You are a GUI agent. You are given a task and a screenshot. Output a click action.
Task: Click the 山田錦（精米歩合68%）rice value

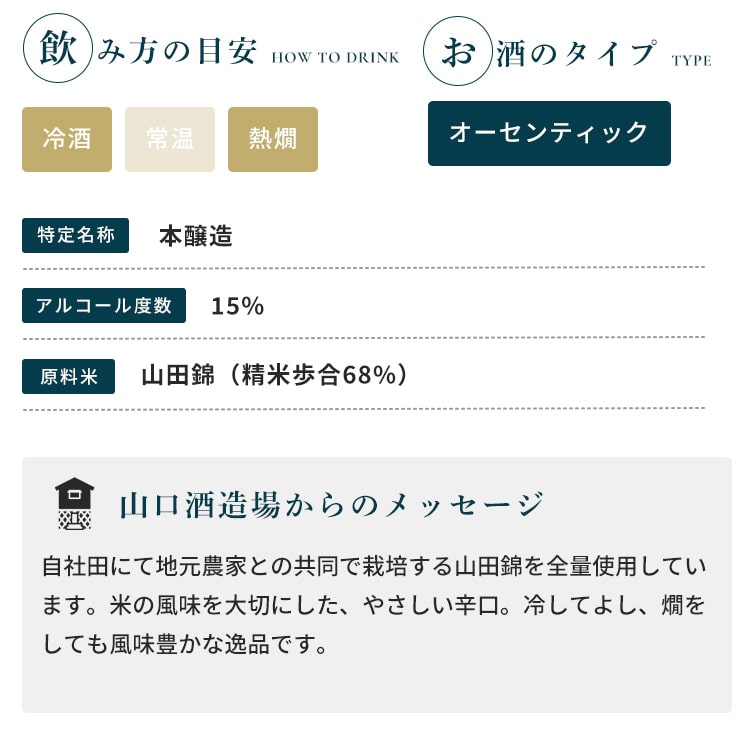275,376
